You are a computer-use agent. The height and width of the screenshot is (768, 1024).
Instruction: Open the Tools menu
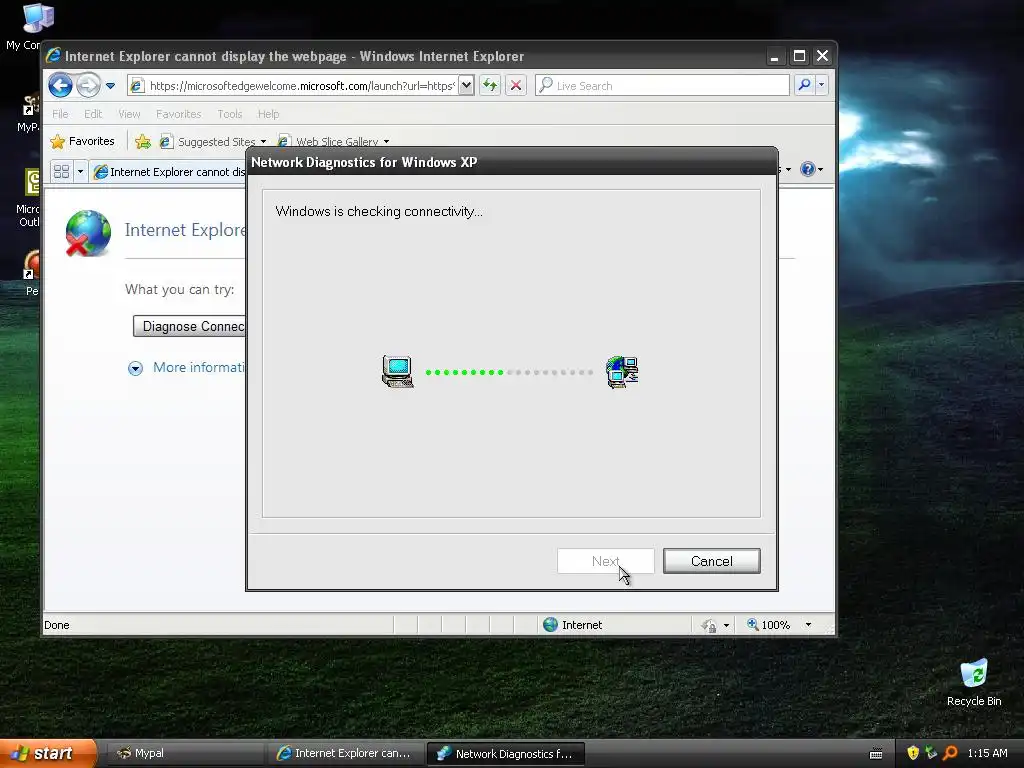230,114
